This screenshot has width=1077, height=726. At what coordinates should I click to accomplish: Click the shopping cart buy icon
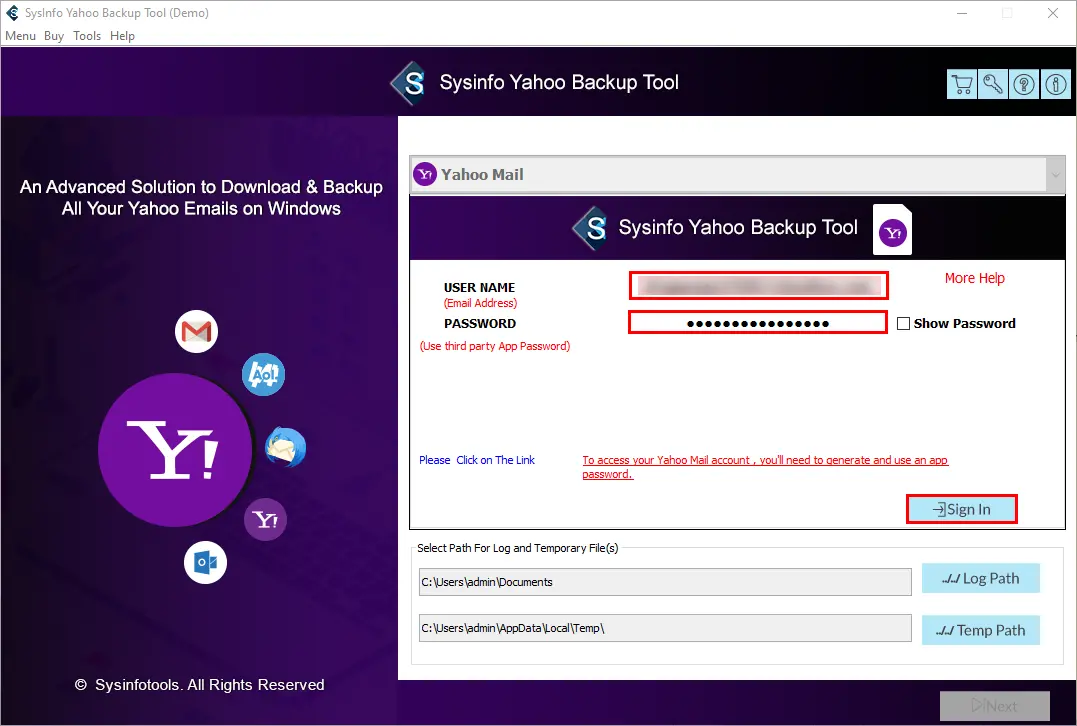[x=961, y=84]
